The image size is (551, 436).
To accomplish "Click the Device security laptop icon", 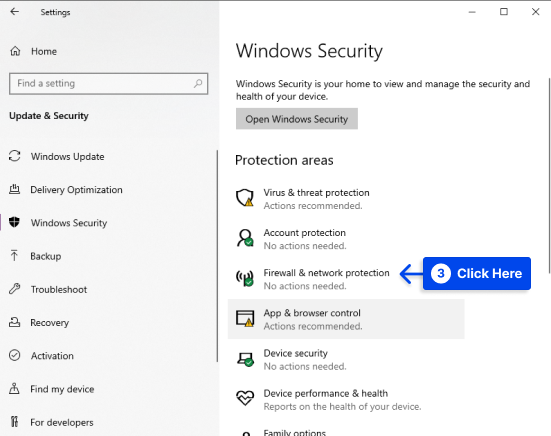I will pyautogui.click(x=245, y=359).
